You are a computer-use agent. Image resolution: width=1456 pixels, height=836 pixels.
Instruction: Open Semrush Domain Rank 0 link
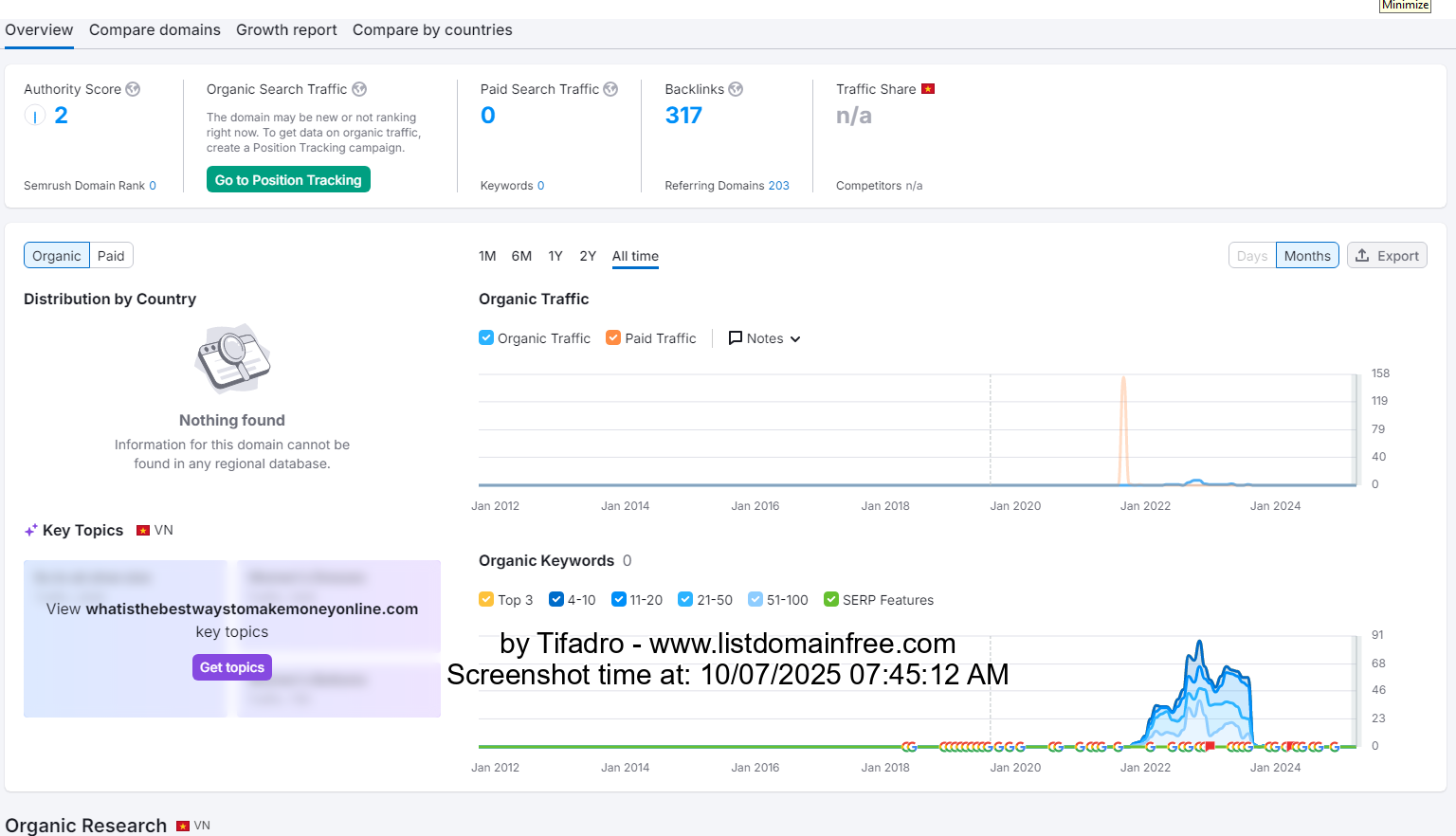tap(153, 186)
